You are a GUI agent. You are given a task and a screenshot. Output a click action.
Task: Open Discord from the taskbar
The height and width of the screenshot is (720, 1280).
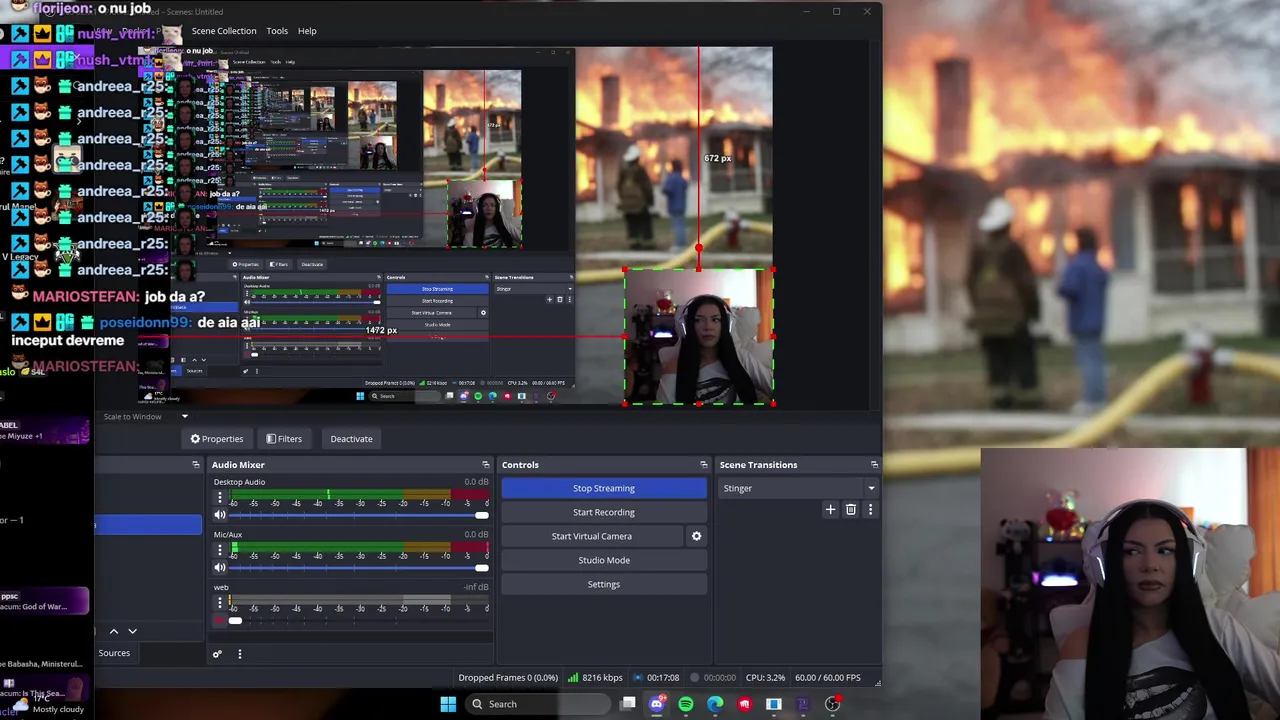click(x=657, y=704)
